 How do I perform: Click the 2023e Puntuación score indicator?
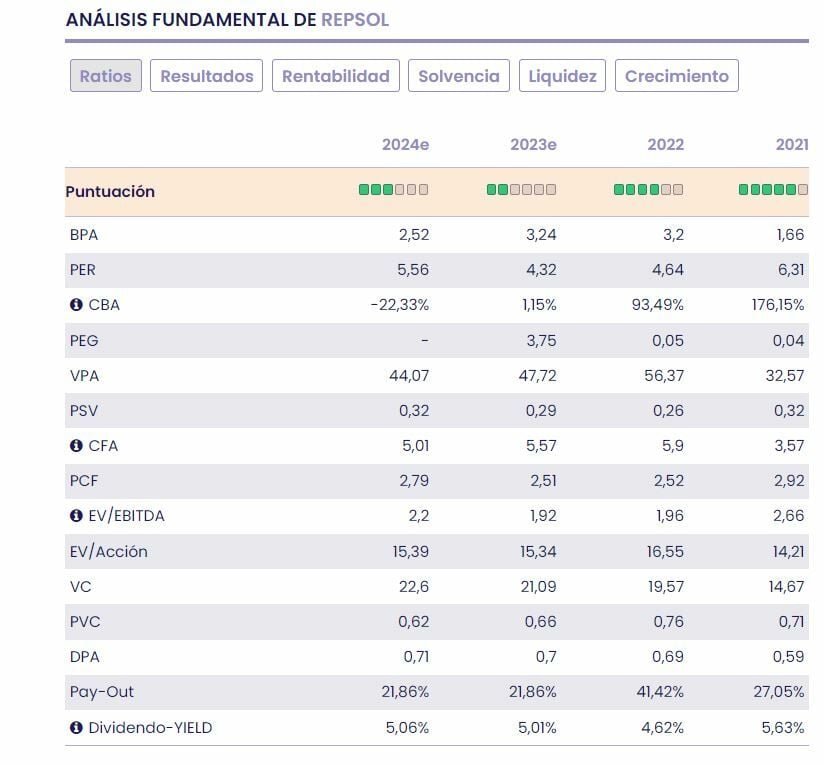(521, 190)
